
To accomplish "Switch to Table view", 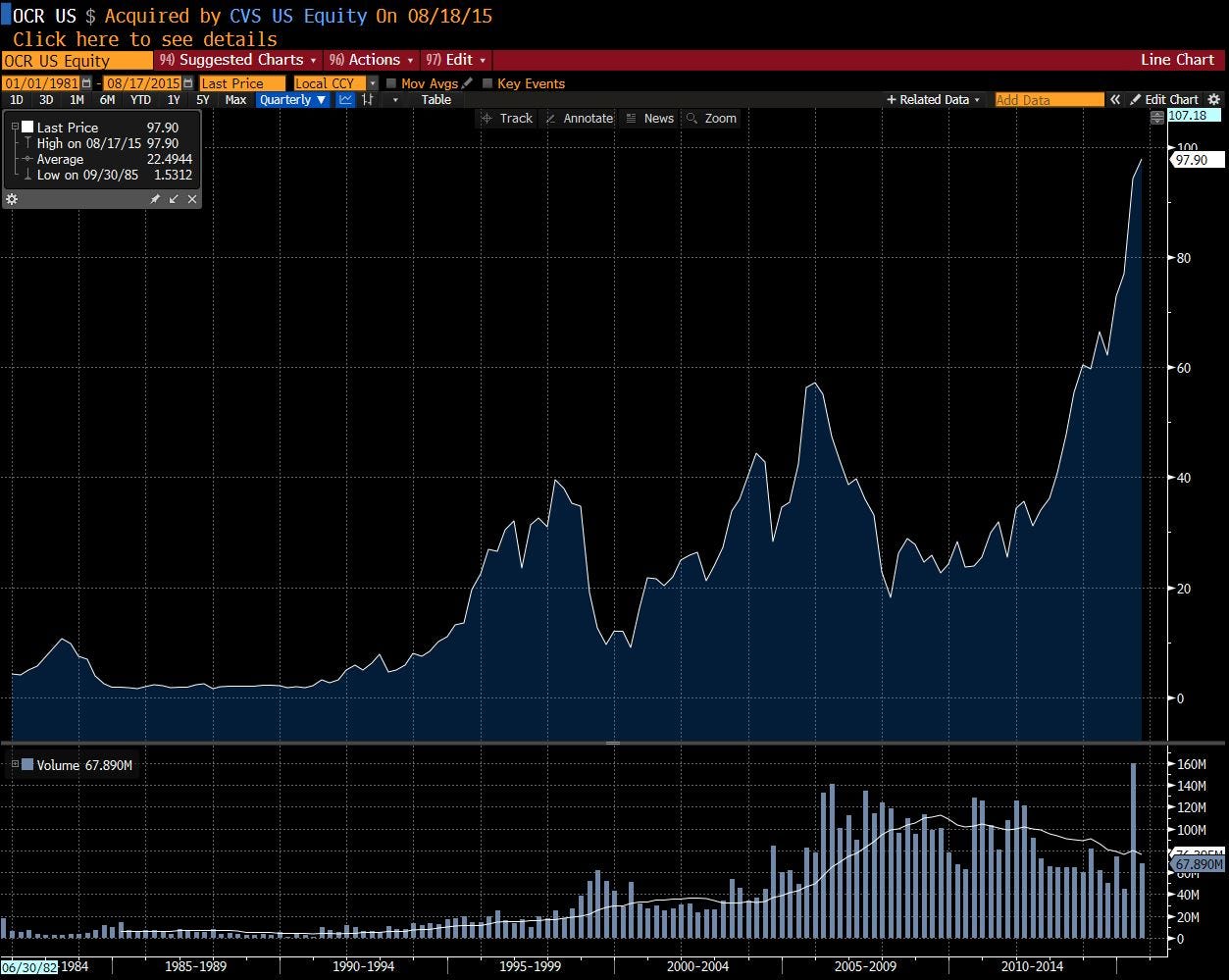I will pos(436,100).
